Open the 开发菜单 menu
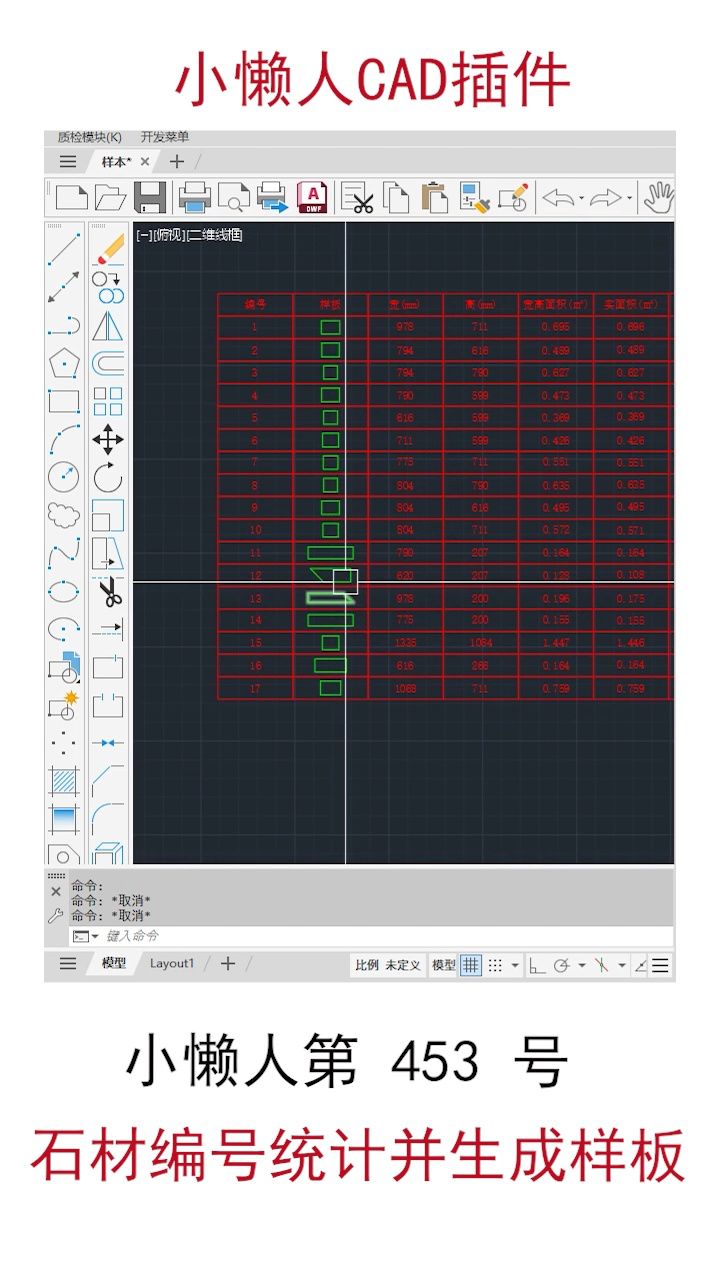Screen dimensions: 720x1280 coord(165,137)
